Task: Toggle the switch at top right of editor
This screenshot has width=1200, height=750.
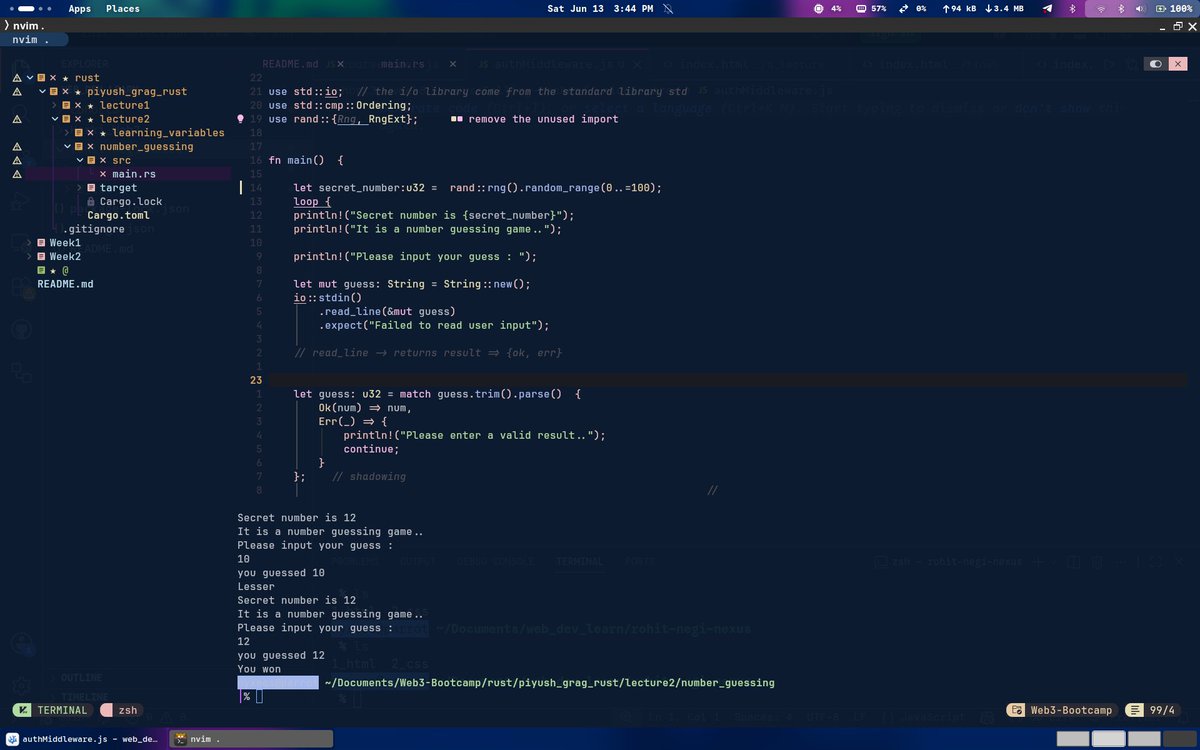Action: (1156, 64)
